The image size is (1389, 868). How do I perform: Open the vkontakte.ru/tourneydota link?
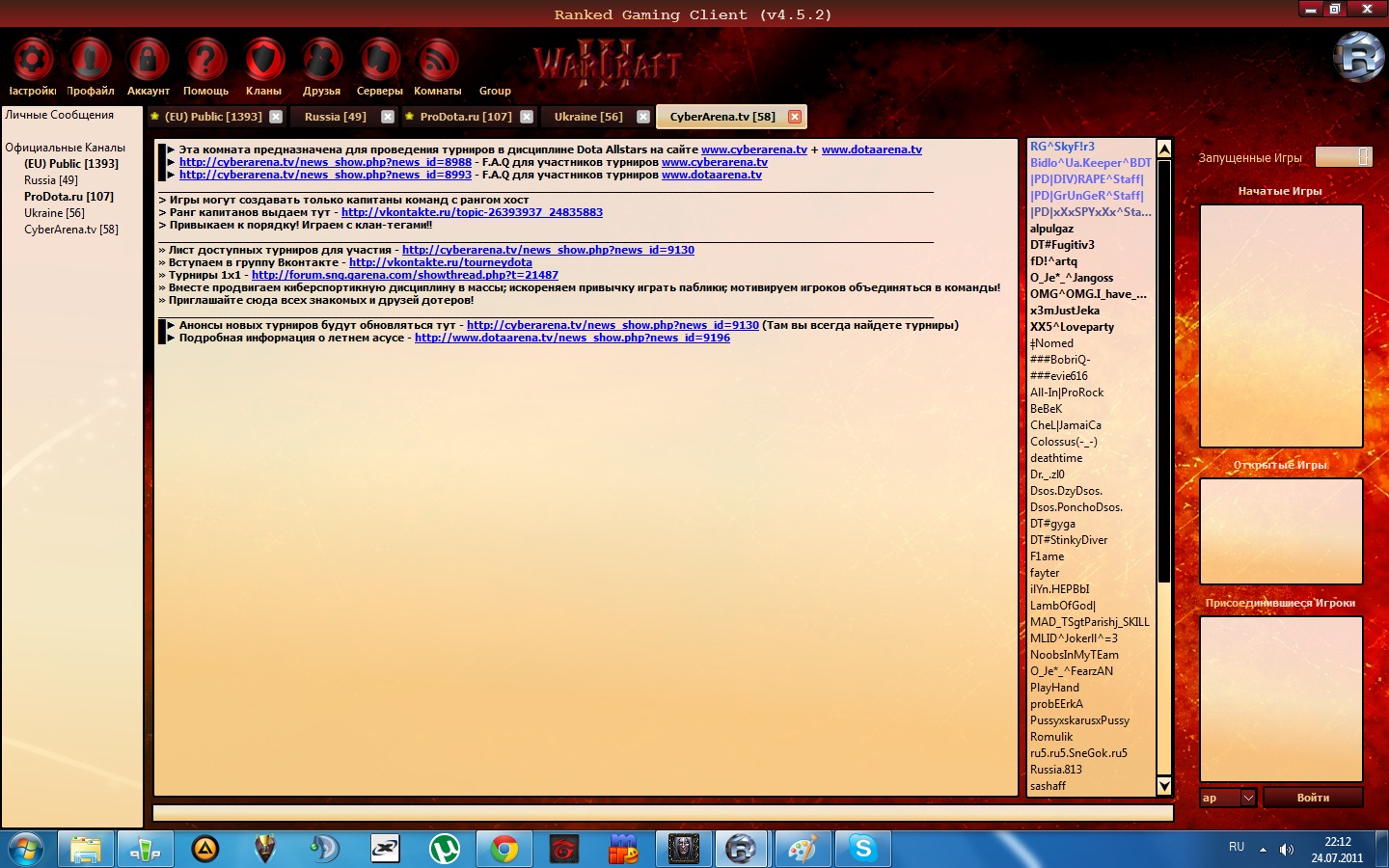[440, 262]
